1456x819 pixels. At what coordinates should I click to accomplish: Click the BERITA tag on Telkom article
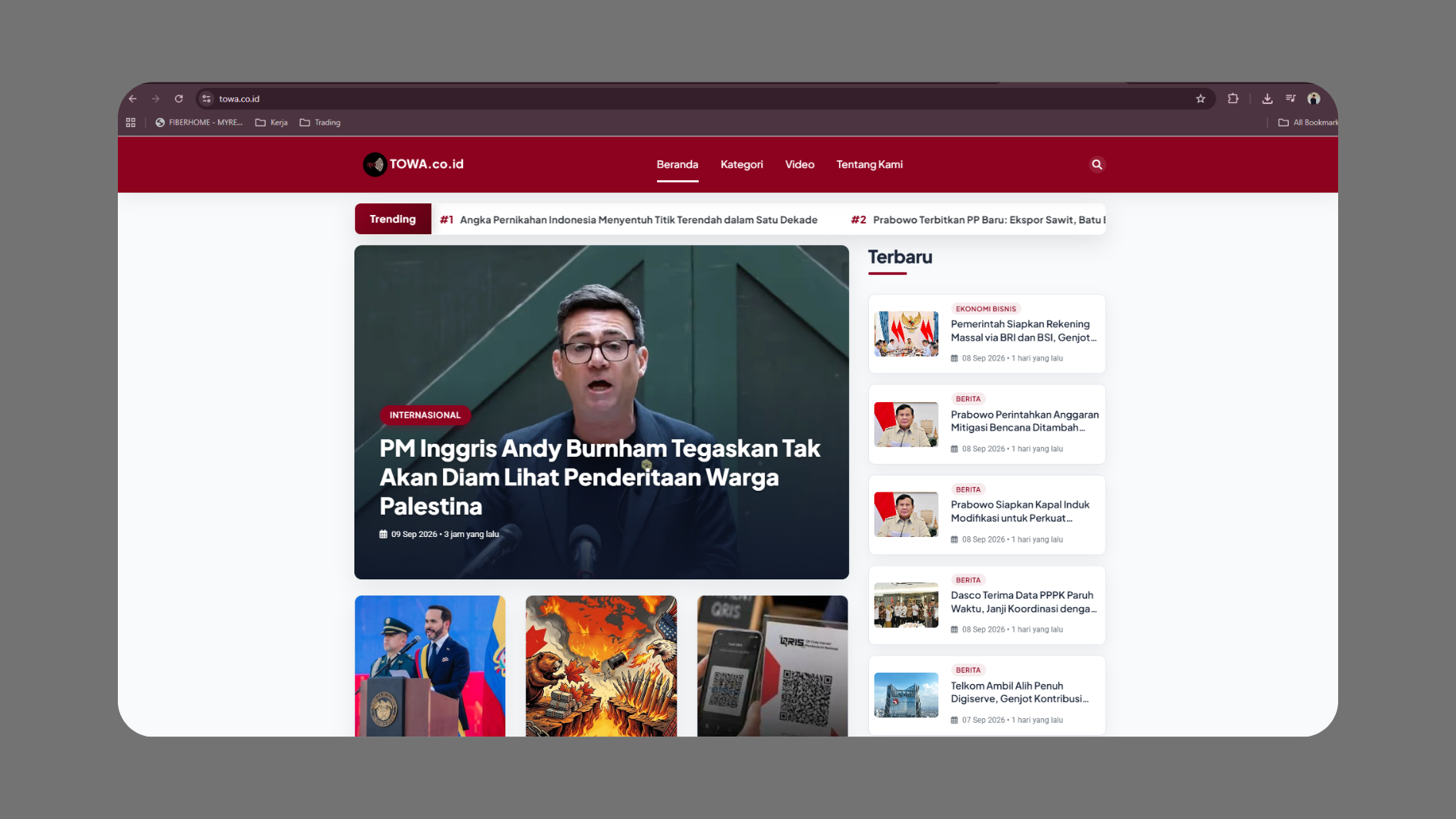pos(968,670)
